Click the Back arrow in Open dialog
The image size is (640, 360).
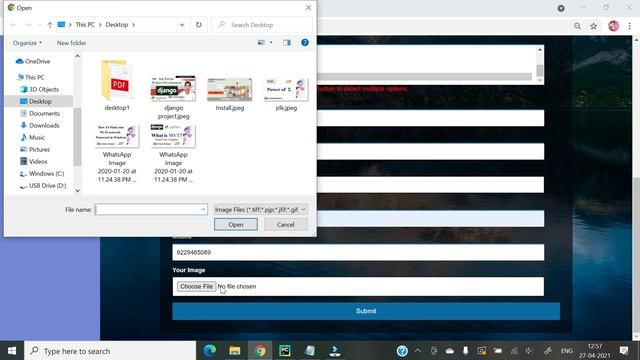point(13,25)
